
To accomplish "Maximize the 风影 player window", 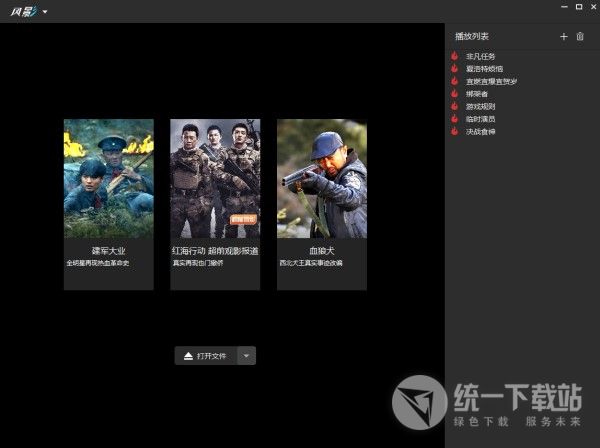I will pos(579,7).
